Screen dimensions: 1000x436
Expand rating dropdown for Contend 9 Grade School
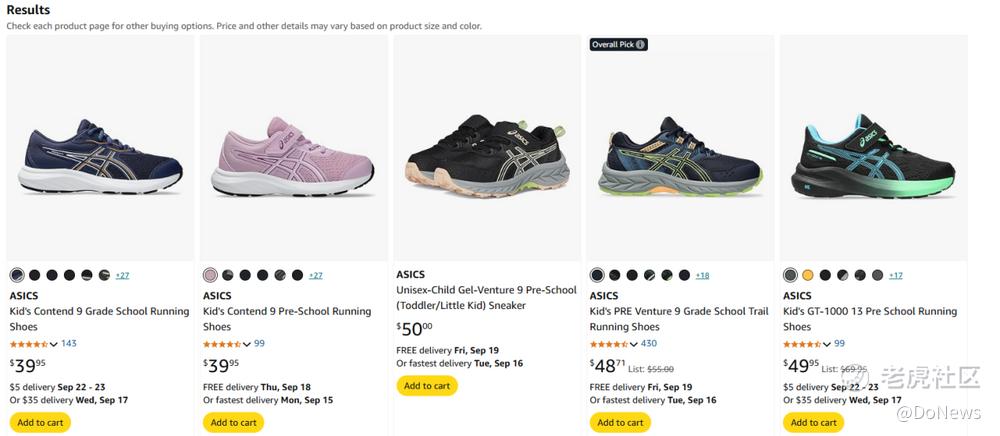(x=54, y=344)
